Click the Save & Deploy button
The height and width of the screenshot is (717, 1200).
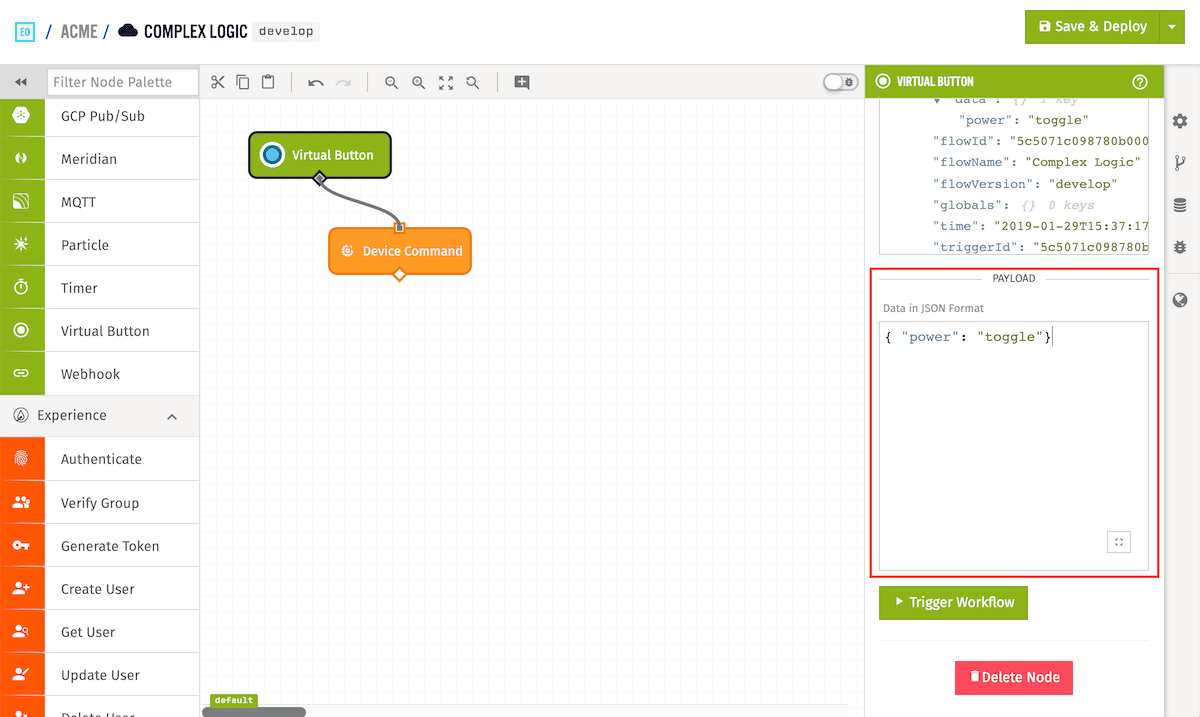click(x=1092, y=27)
